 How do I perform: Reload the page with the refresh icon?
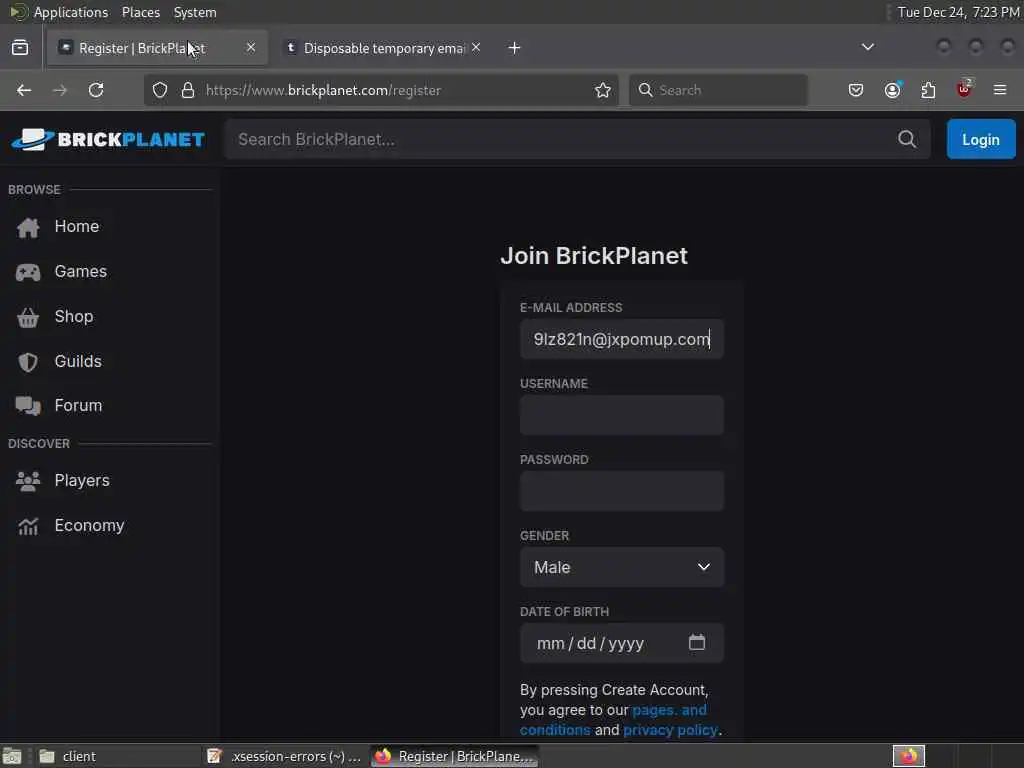(x=96, y=90)
